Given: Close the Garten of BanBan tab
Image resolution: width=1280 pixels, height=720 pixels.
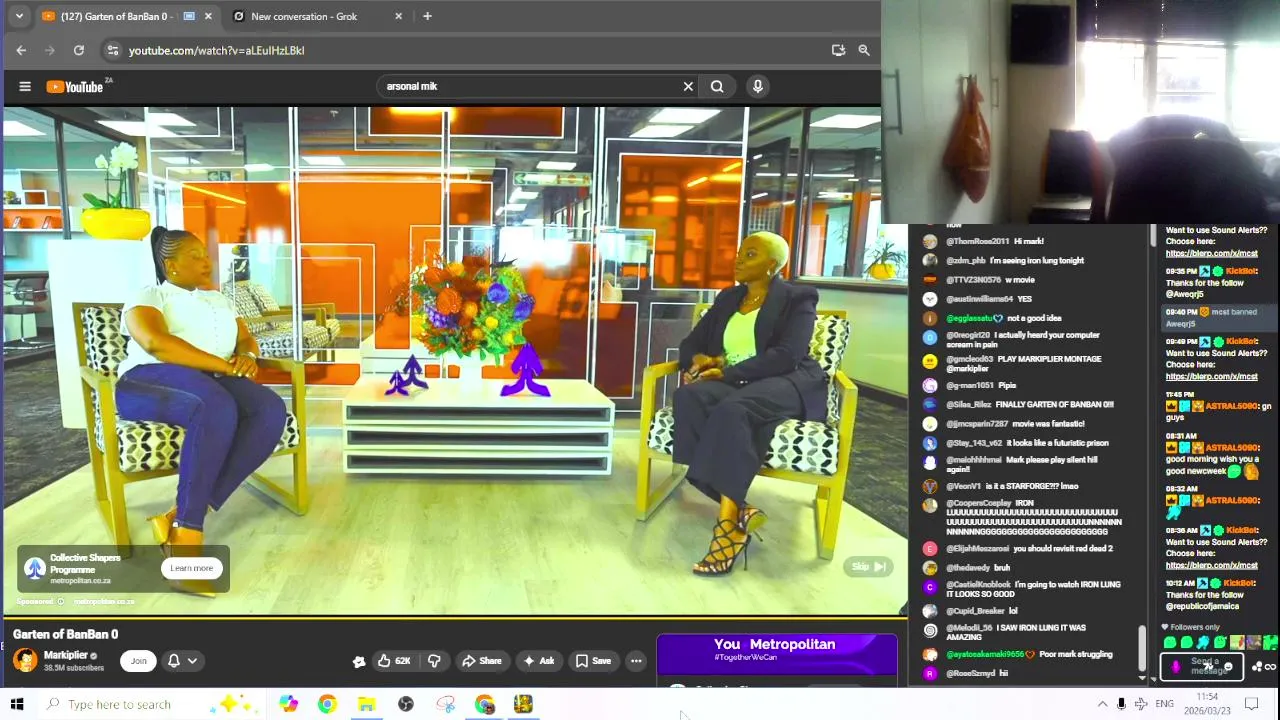Looking at the screenshot, I should 208,16.
